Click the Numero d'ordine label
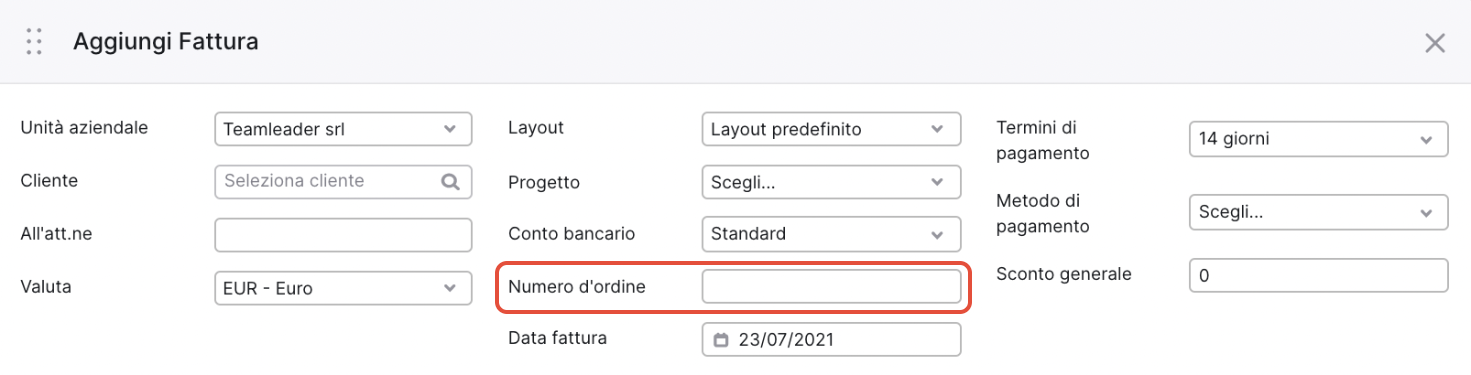Screen dimensions: 1471x375 point(577,287)
